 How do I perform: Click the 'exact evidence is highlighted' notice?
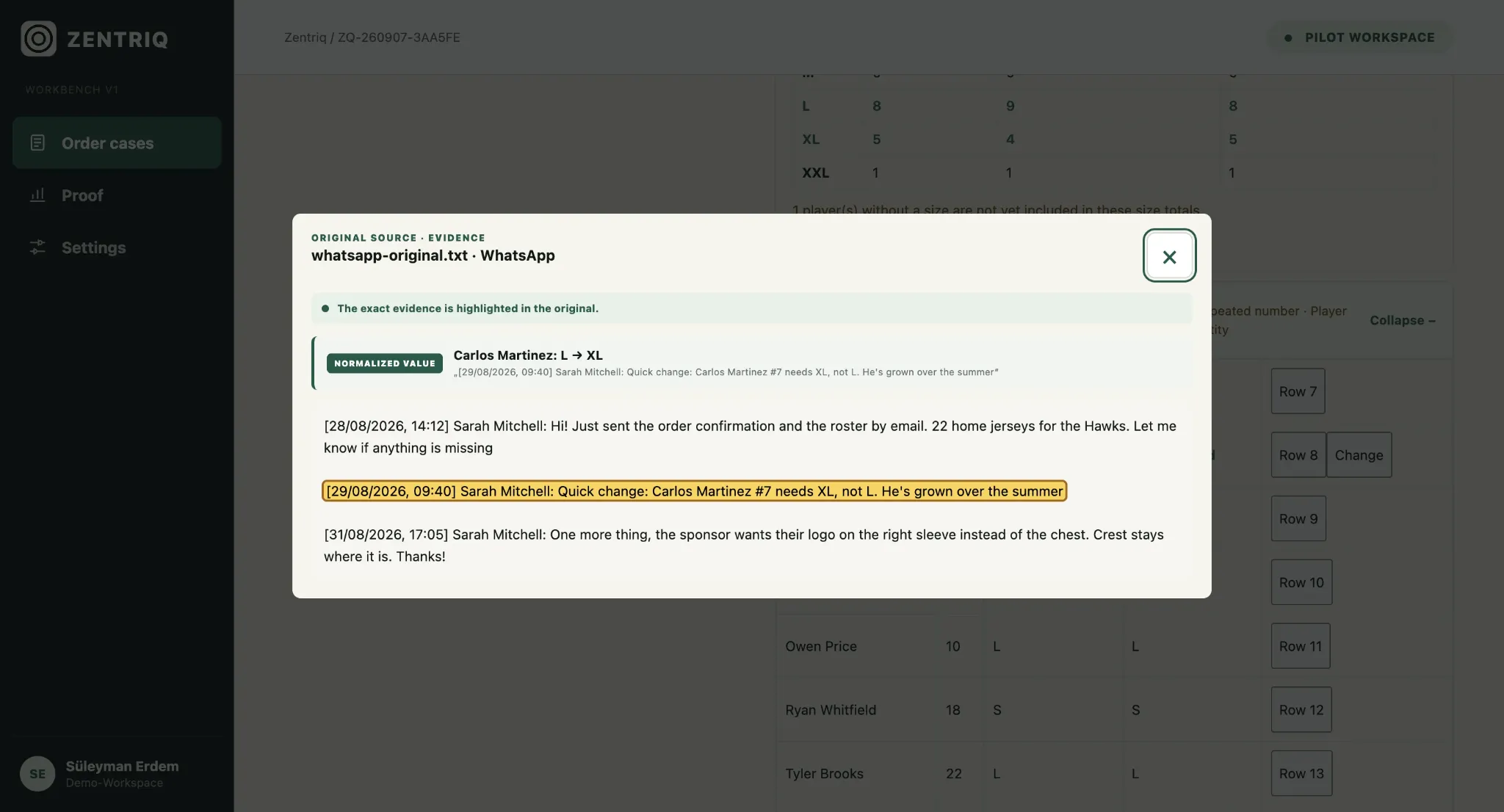point(752,308)
